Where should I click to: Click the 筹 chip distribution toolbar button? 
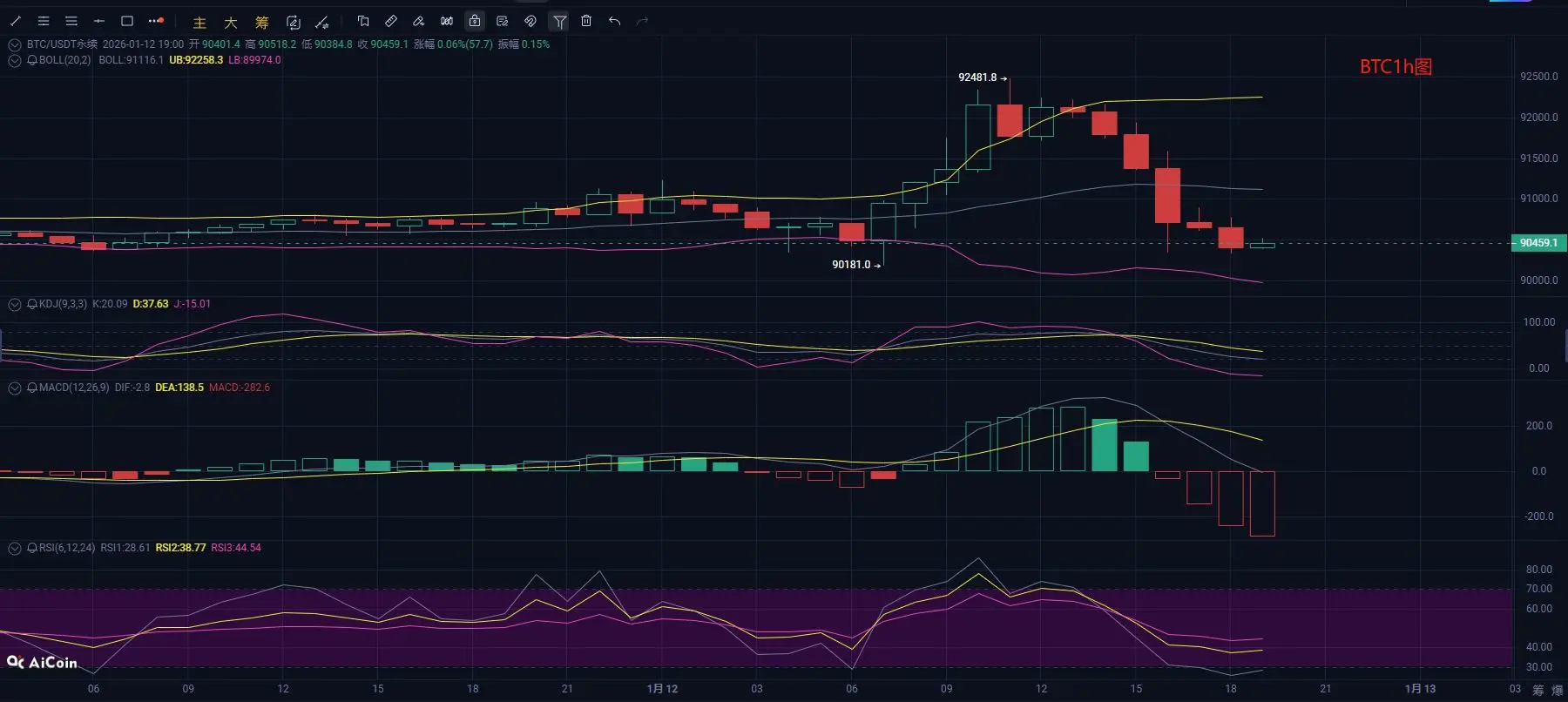(262, 23)
